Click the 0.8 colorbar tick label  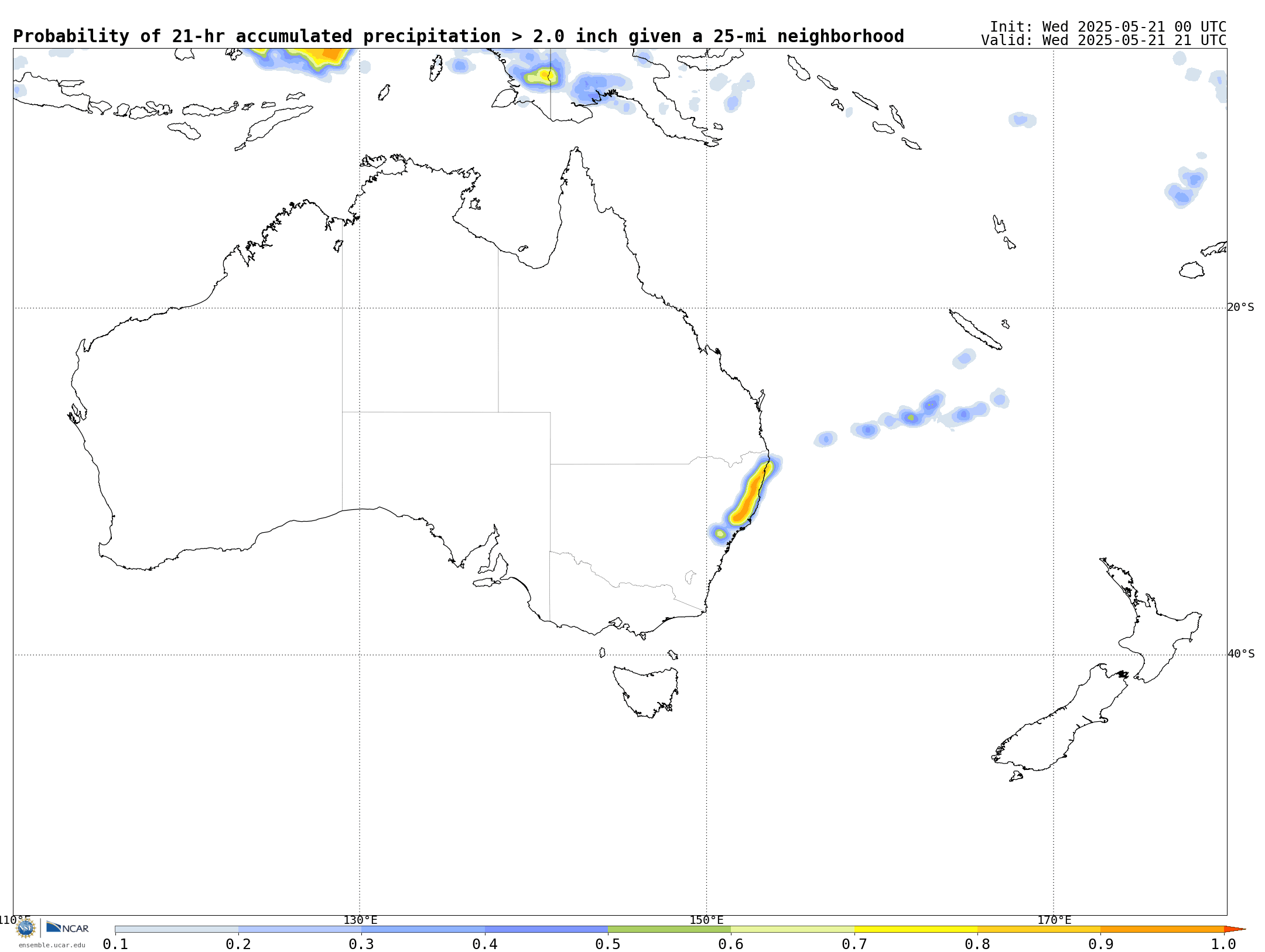pyautogui.click(x=977, y=944)
